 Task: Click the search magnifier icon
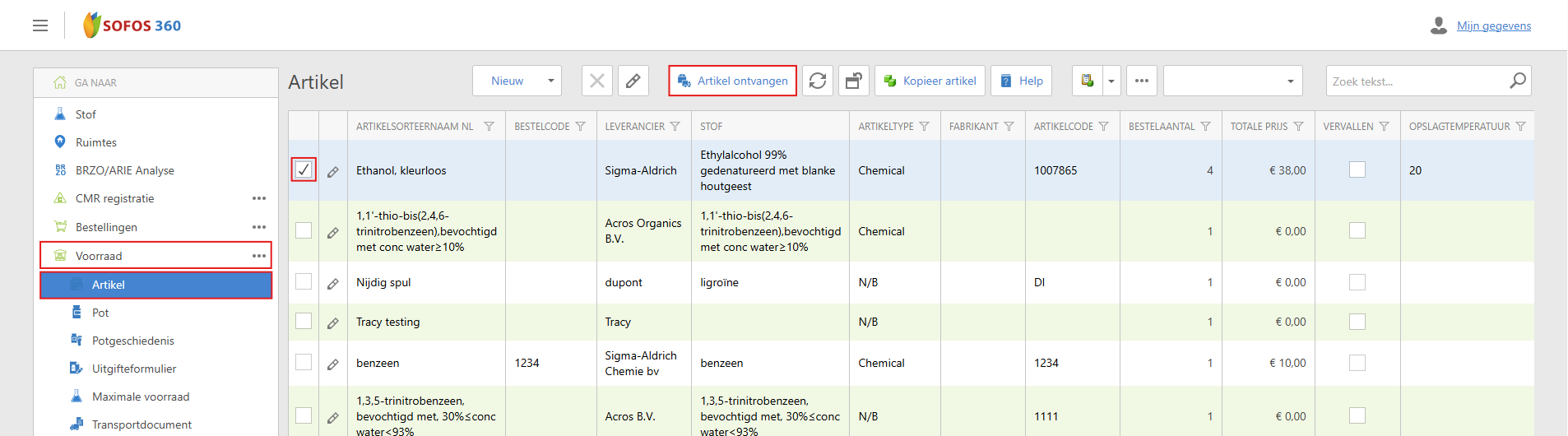1518,81
